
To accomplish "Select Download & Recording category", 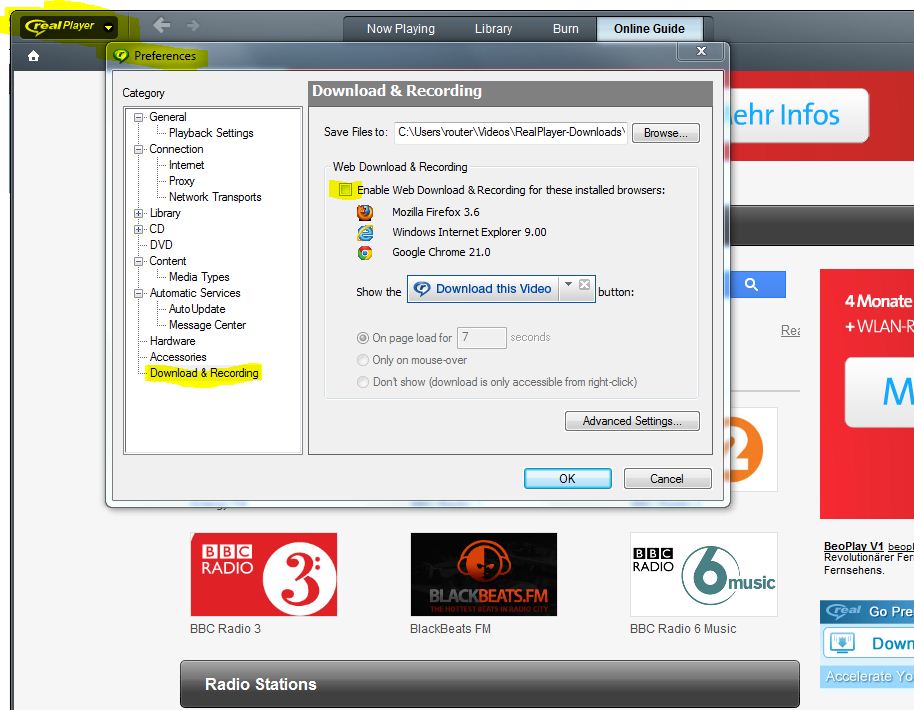I will pos(204,373).
